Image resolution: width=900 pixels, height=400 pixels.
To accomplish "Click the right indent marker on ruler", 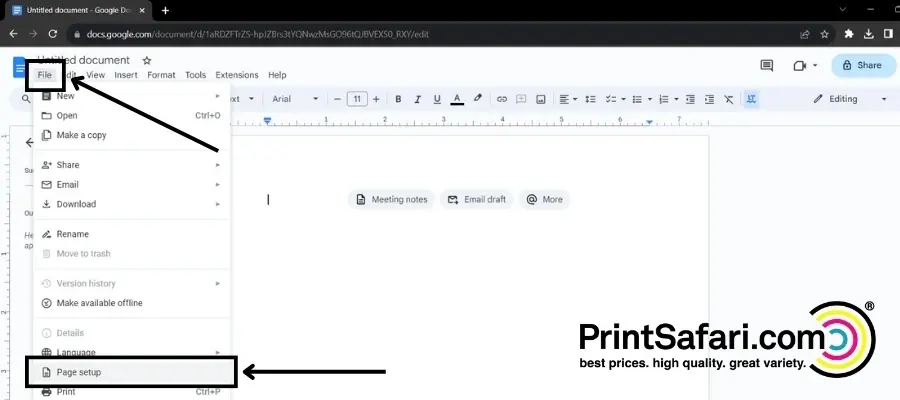I will pos(649,122).
